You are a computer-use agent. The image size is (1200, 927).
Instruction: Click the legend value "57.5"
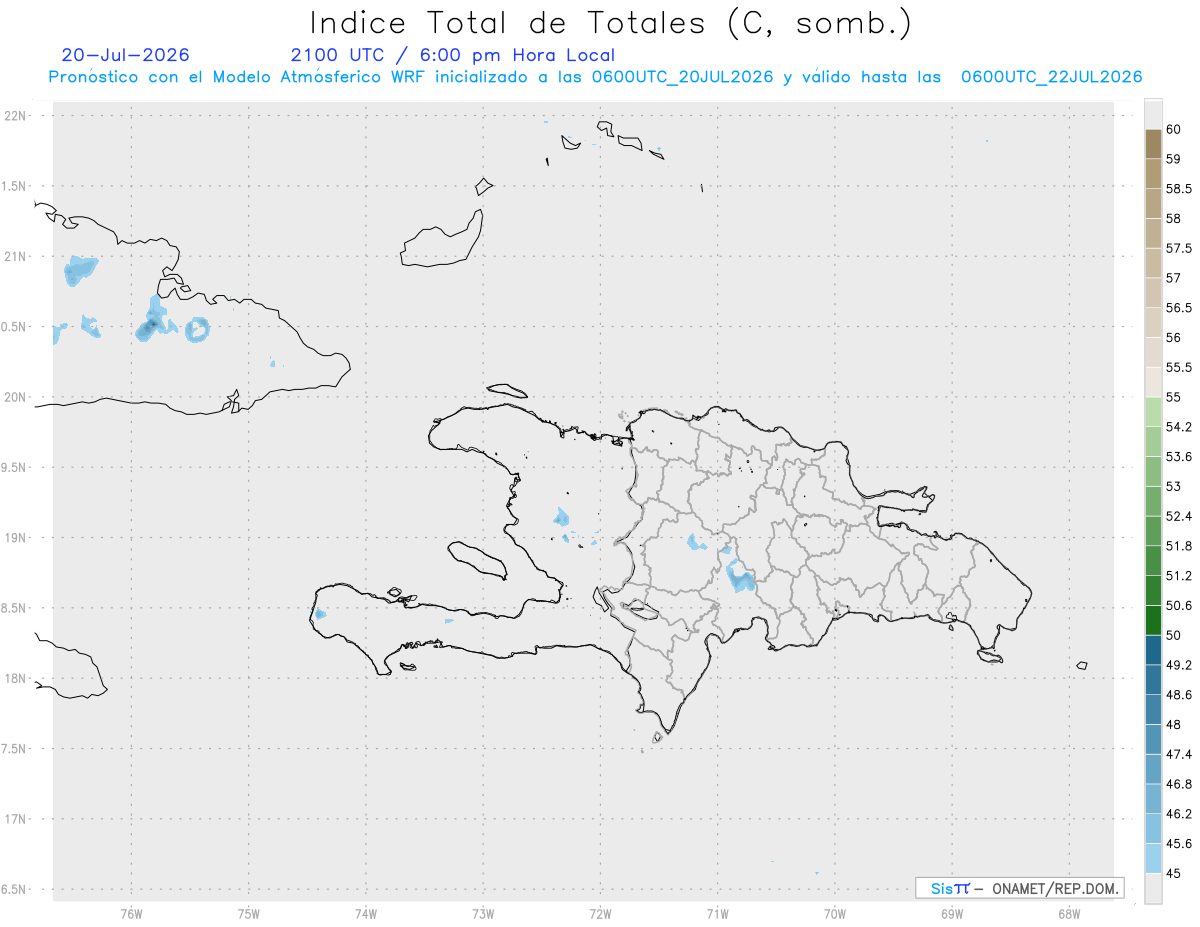click(x=1179, y=248)
